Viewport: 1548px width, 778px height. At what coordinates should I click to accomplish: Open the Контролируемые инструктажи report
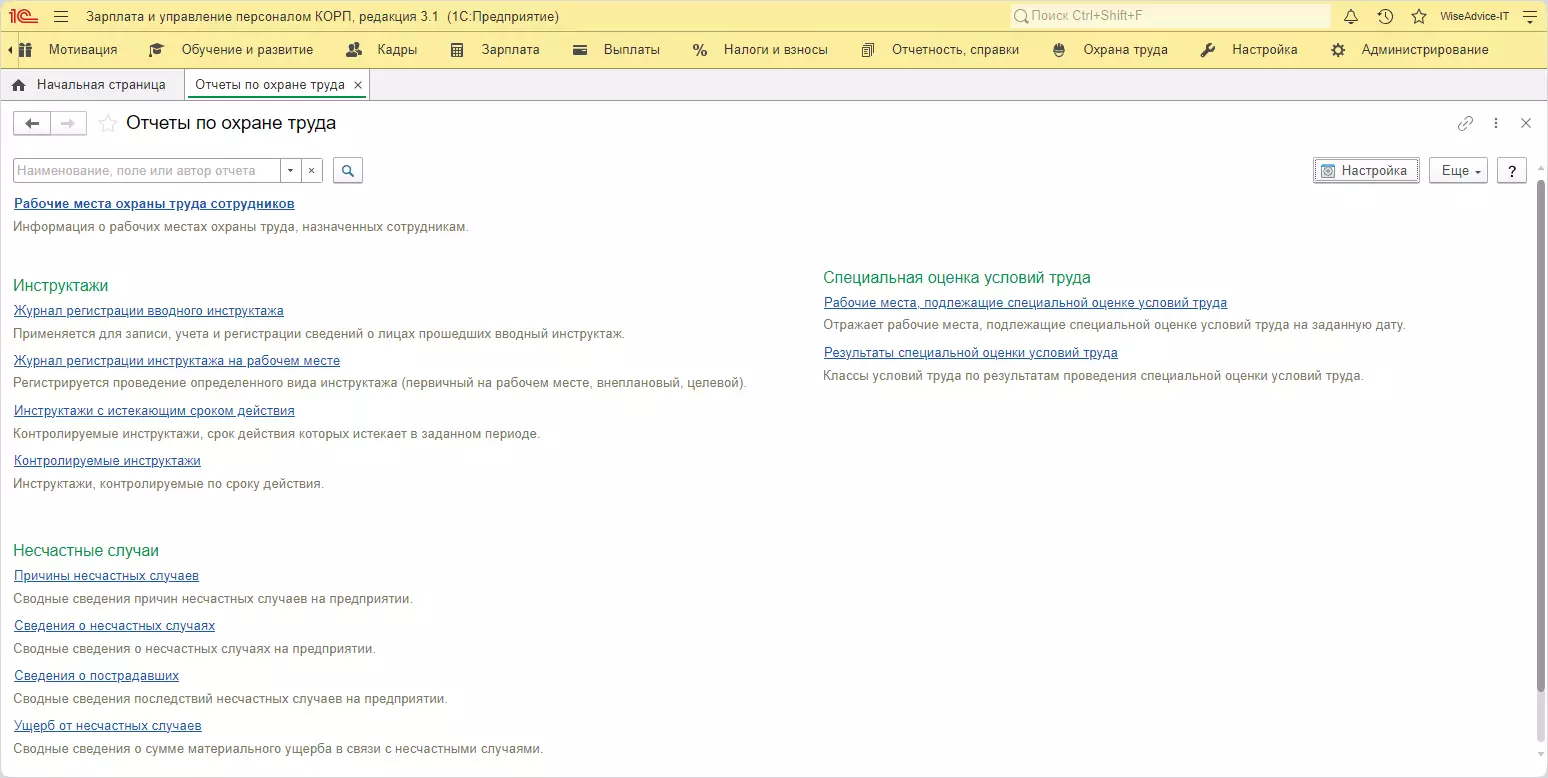[107, 460]
